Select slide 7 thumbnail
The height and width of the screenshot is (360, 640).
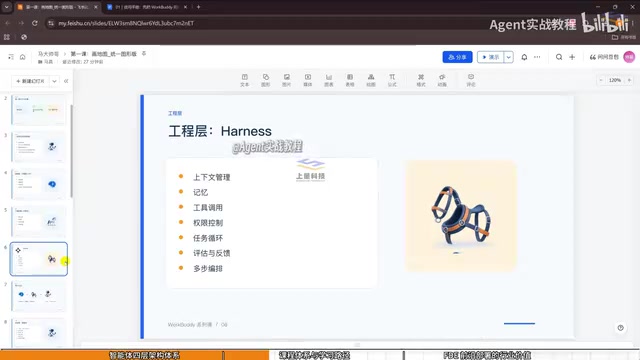[38, 296]
